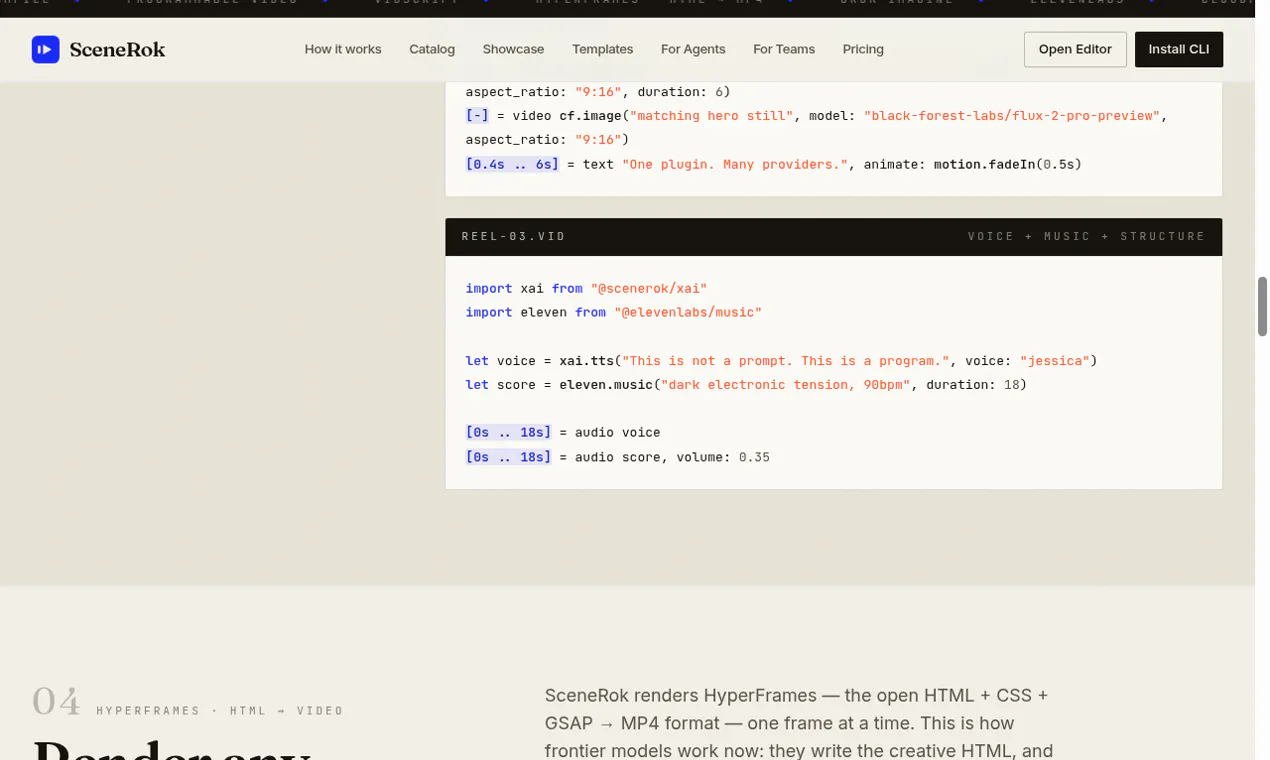Go to the Catalog page
Image resolution: width=1270 pixels, height=760 pixels.
(x=432, y=49)
